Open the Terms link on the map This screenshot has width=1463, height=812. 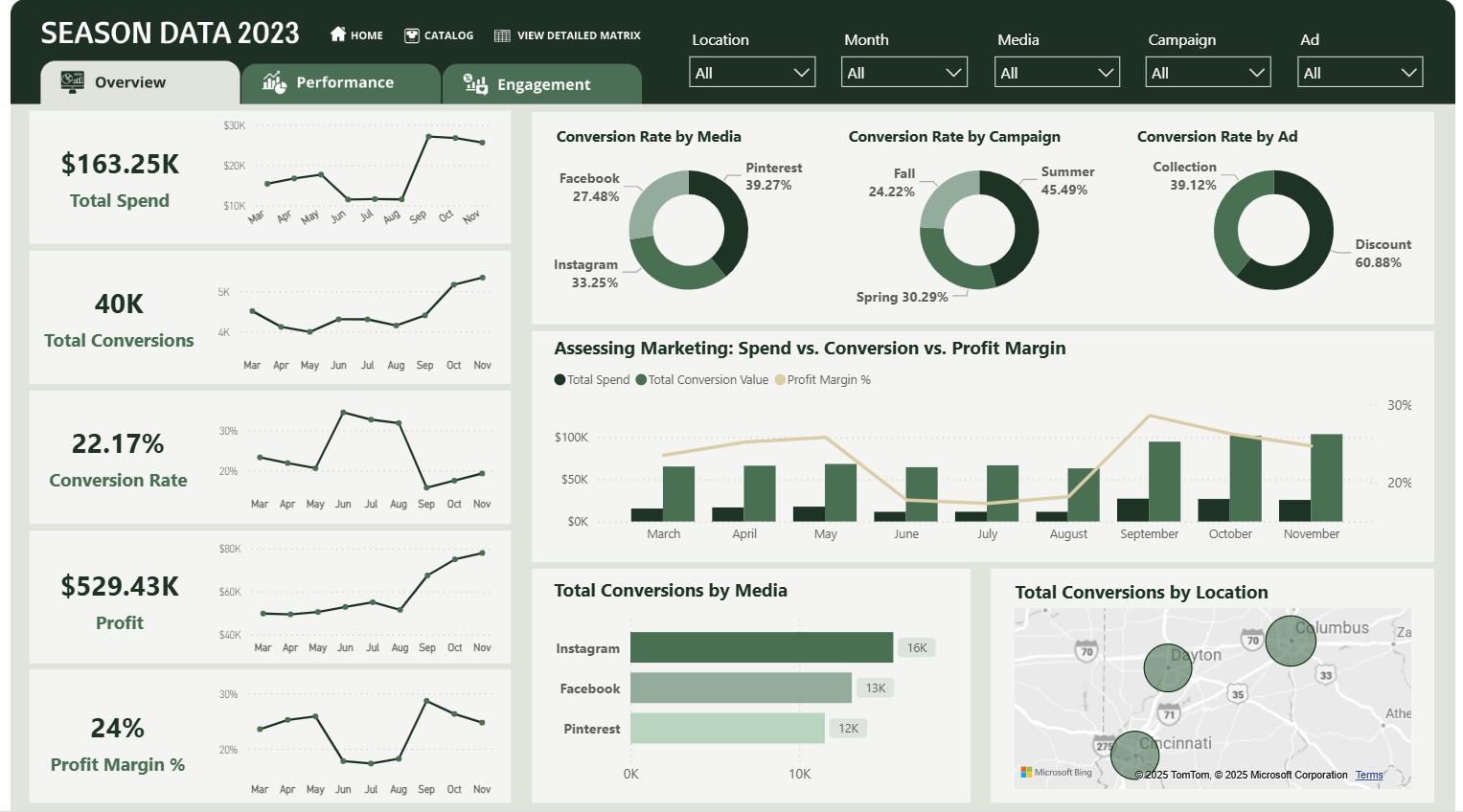click(1368, 775)
